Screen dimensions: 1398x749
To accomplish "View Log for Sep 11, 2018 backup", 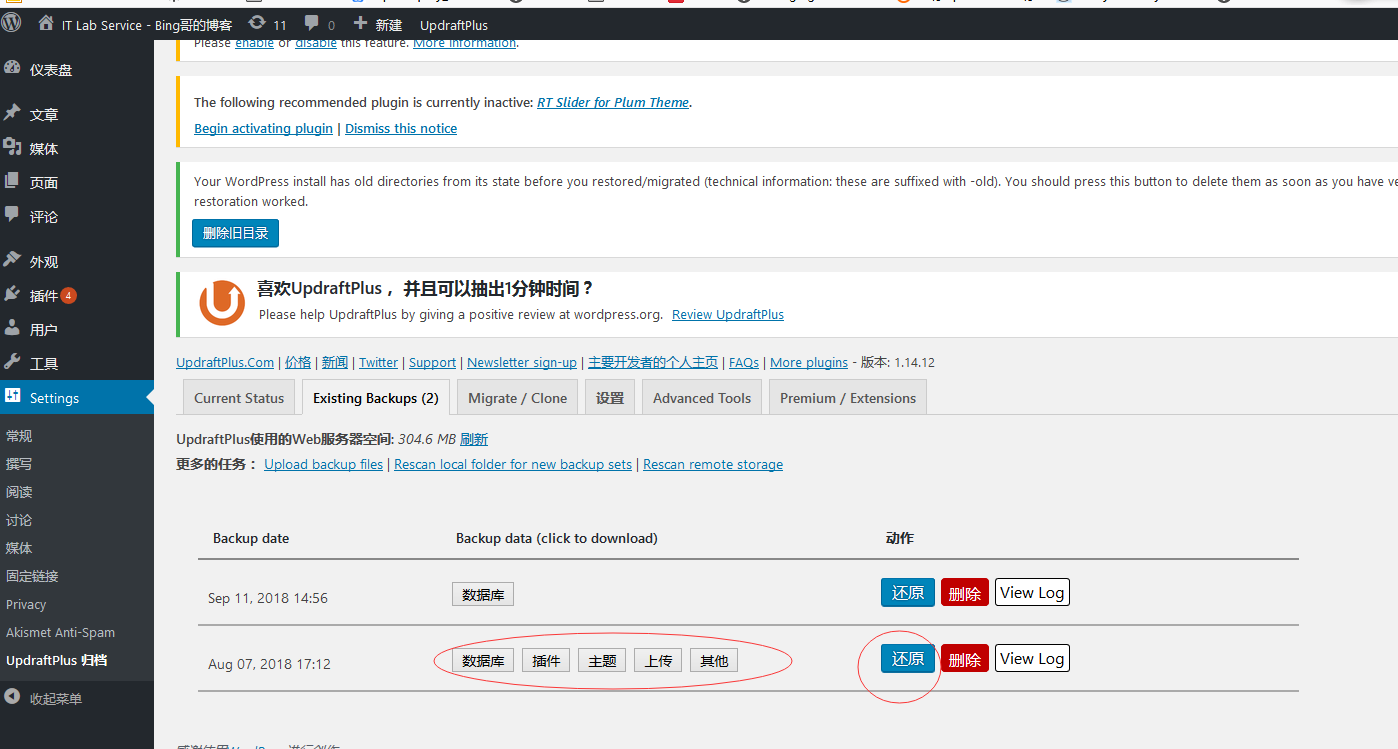I will click(x=1032, y=592).
